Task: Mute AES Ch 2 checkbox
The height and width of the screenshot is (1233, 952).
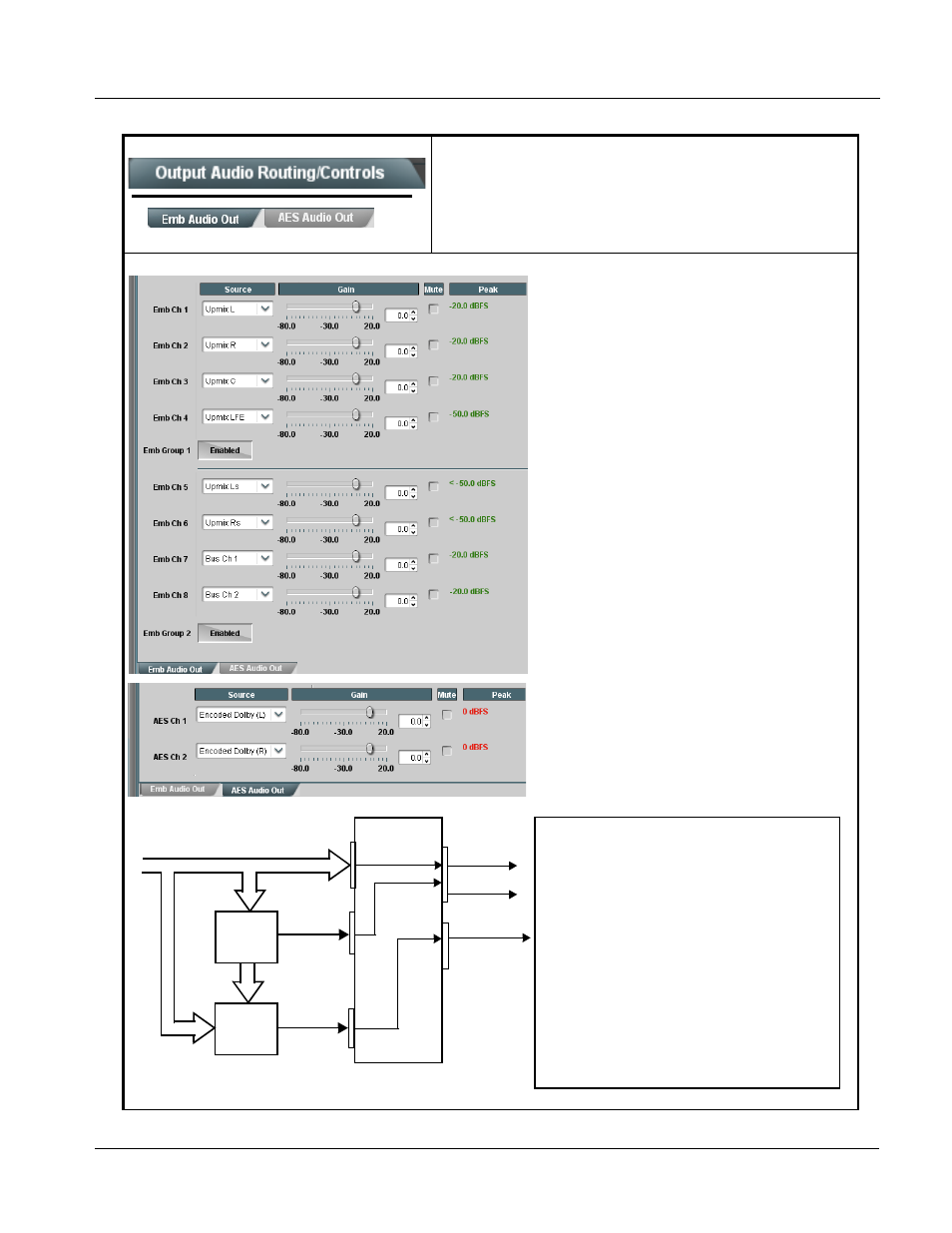Action: [447, 751]
